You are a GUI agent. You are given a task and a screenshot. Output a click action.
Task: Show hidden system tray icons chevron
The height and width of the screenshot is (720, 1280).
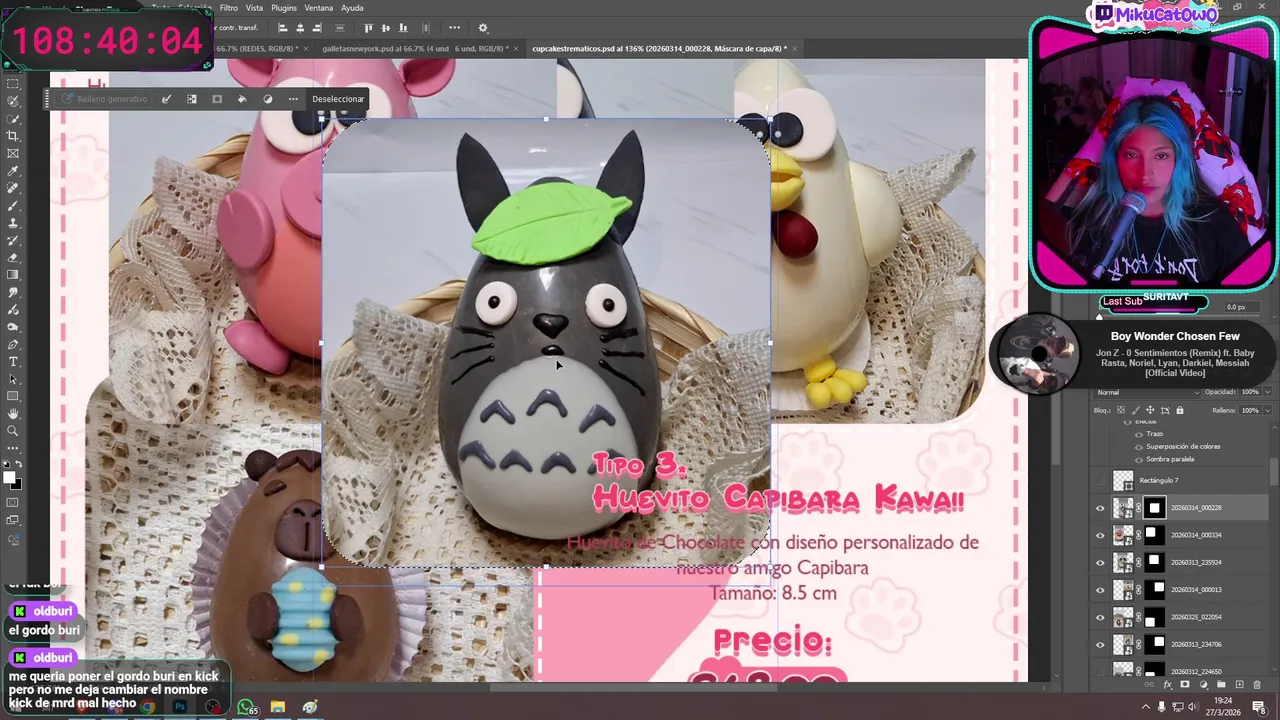tap(1146, 707)
